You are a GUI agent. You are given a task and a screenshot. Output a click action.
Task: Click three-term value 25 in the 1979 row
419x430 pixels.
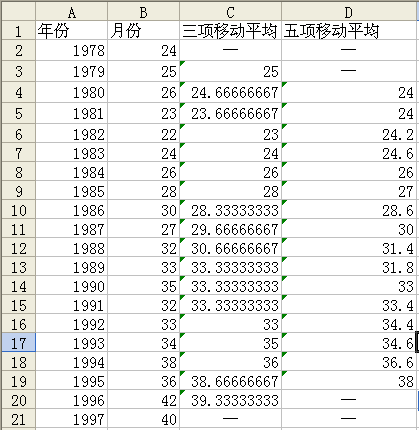[x=230, y=71]
